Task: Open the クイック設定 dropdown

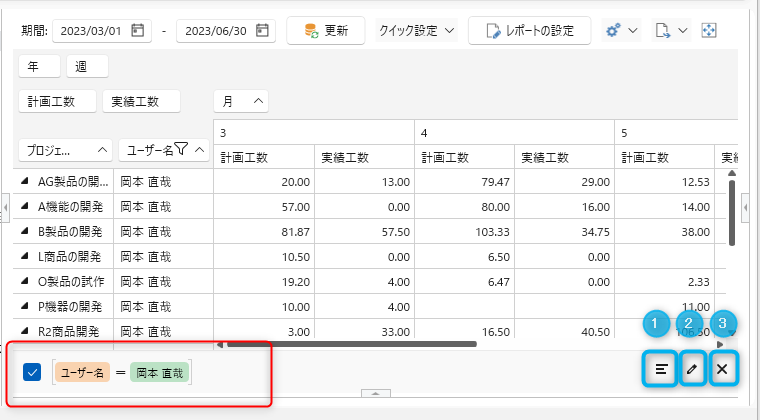Action: point(416,31)
